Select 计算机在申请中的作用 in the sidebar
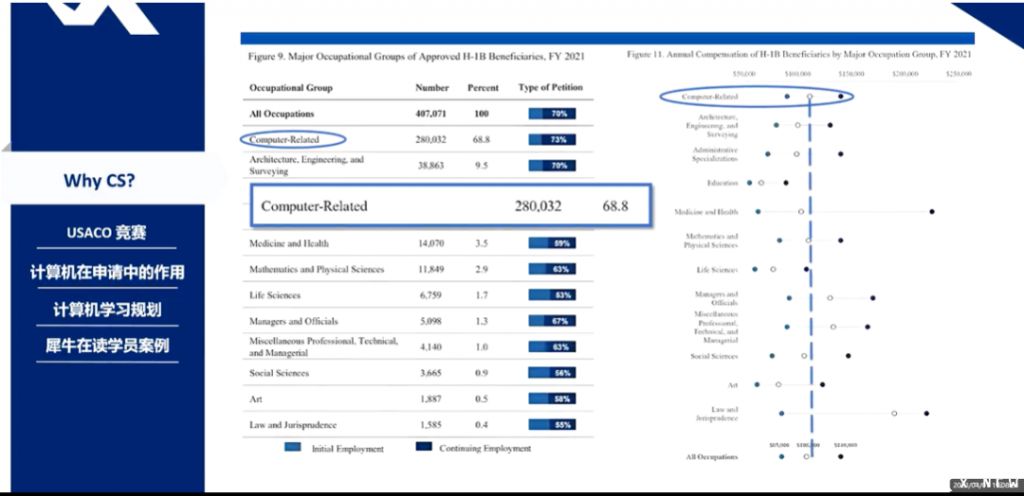Viewport: 1024px width, 496px height. point(106,272)
